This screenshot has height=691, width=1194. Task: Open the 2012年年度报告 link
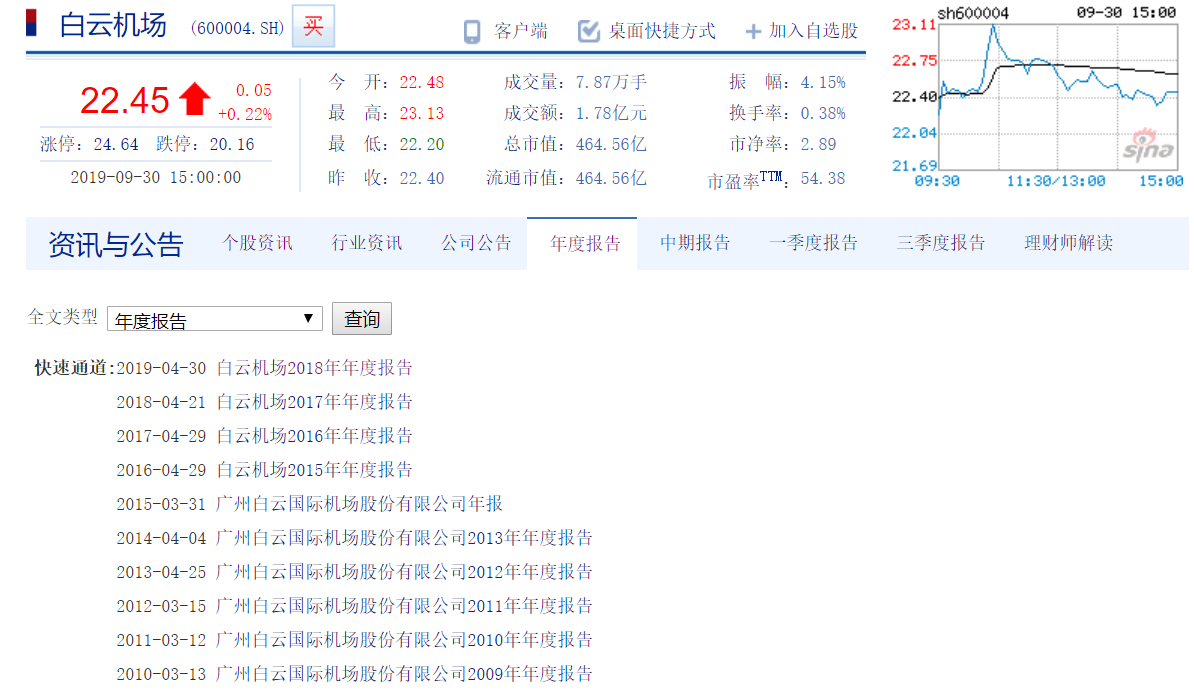click(x=404, y=571)
